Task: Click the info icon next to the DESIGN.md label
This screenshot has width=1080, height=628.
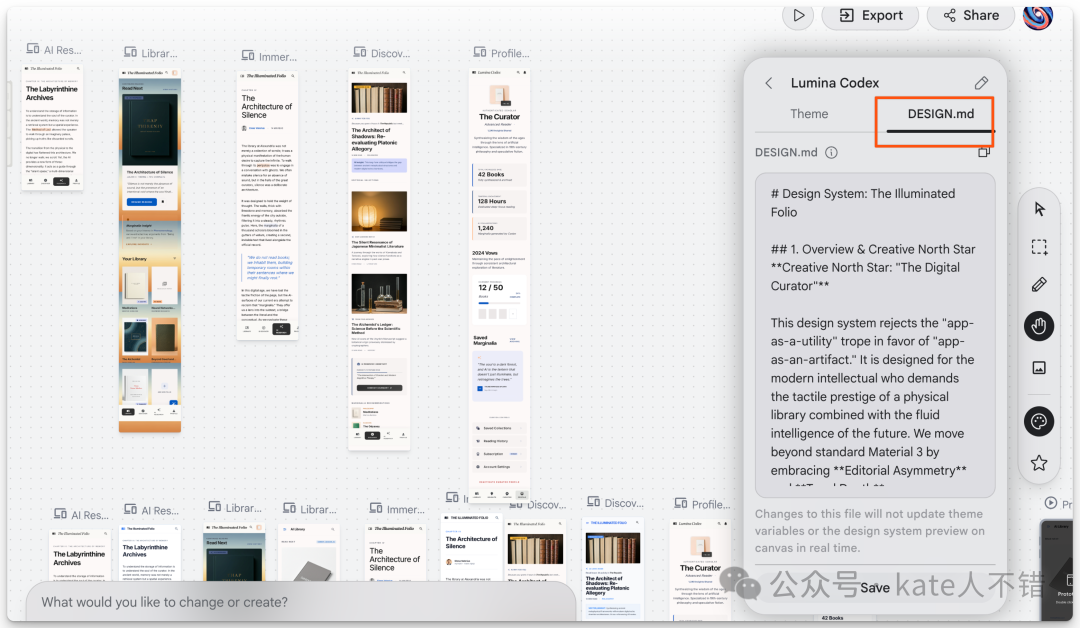Action: point(831,153)
